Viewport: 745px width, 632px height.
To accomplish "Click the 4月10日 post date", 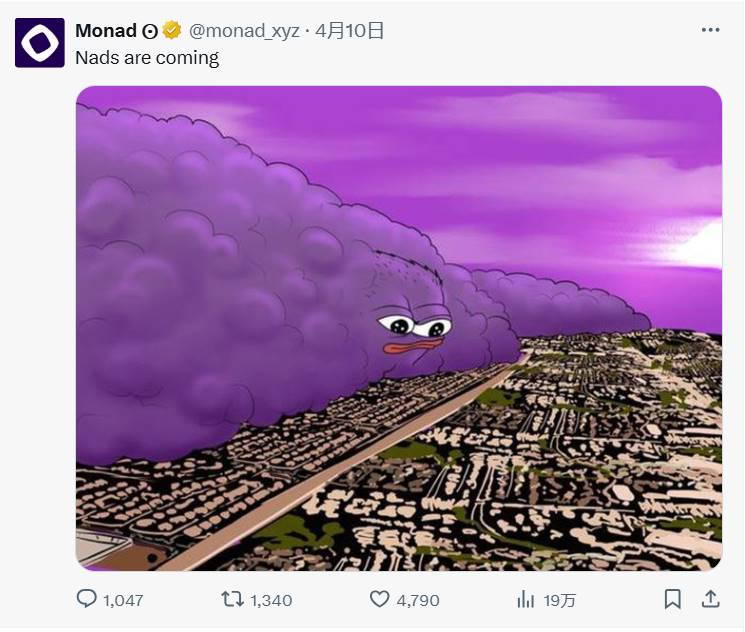I will (x=349, y=31).
